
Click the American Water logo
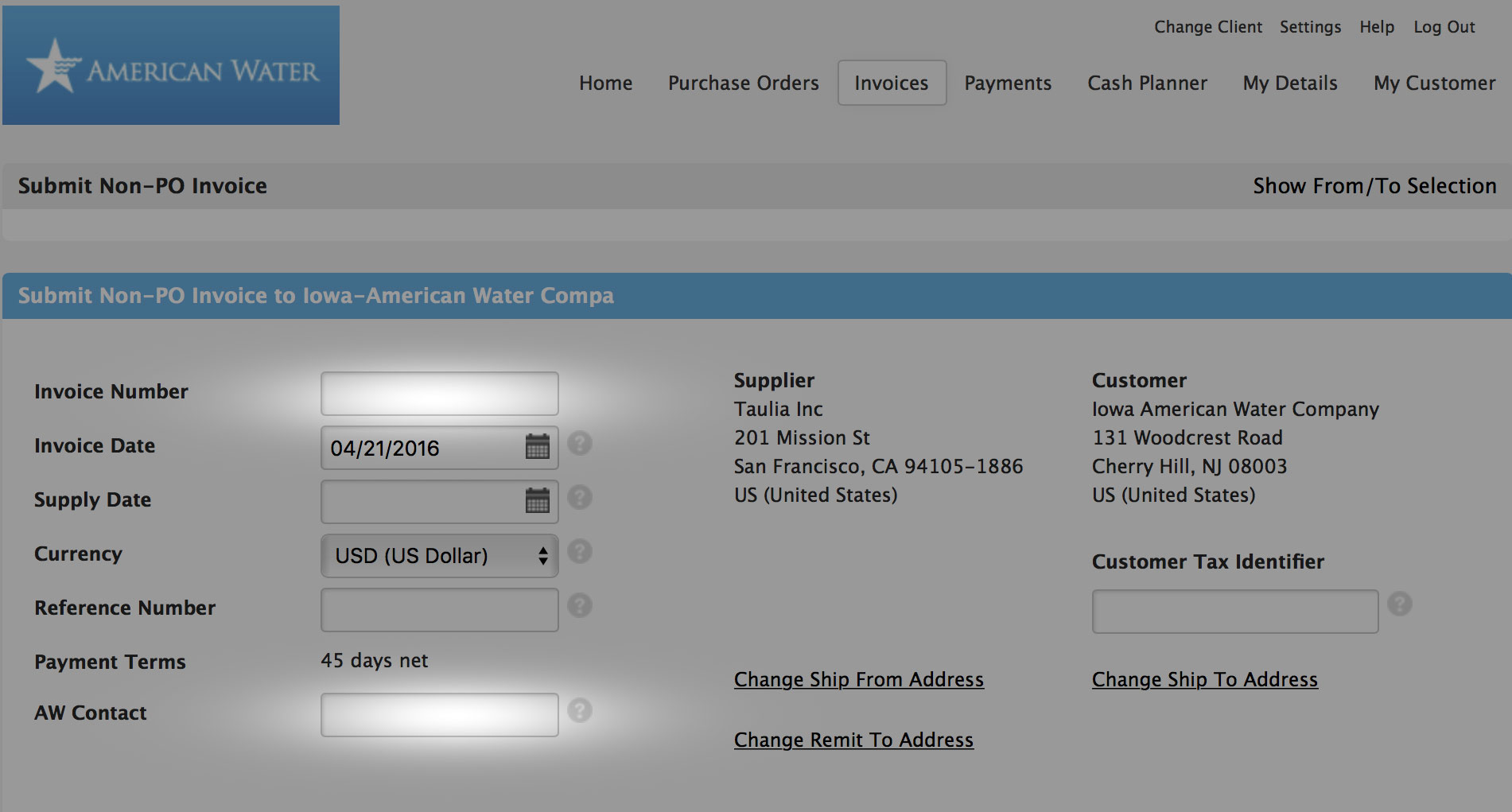click(x=171, y=65)
